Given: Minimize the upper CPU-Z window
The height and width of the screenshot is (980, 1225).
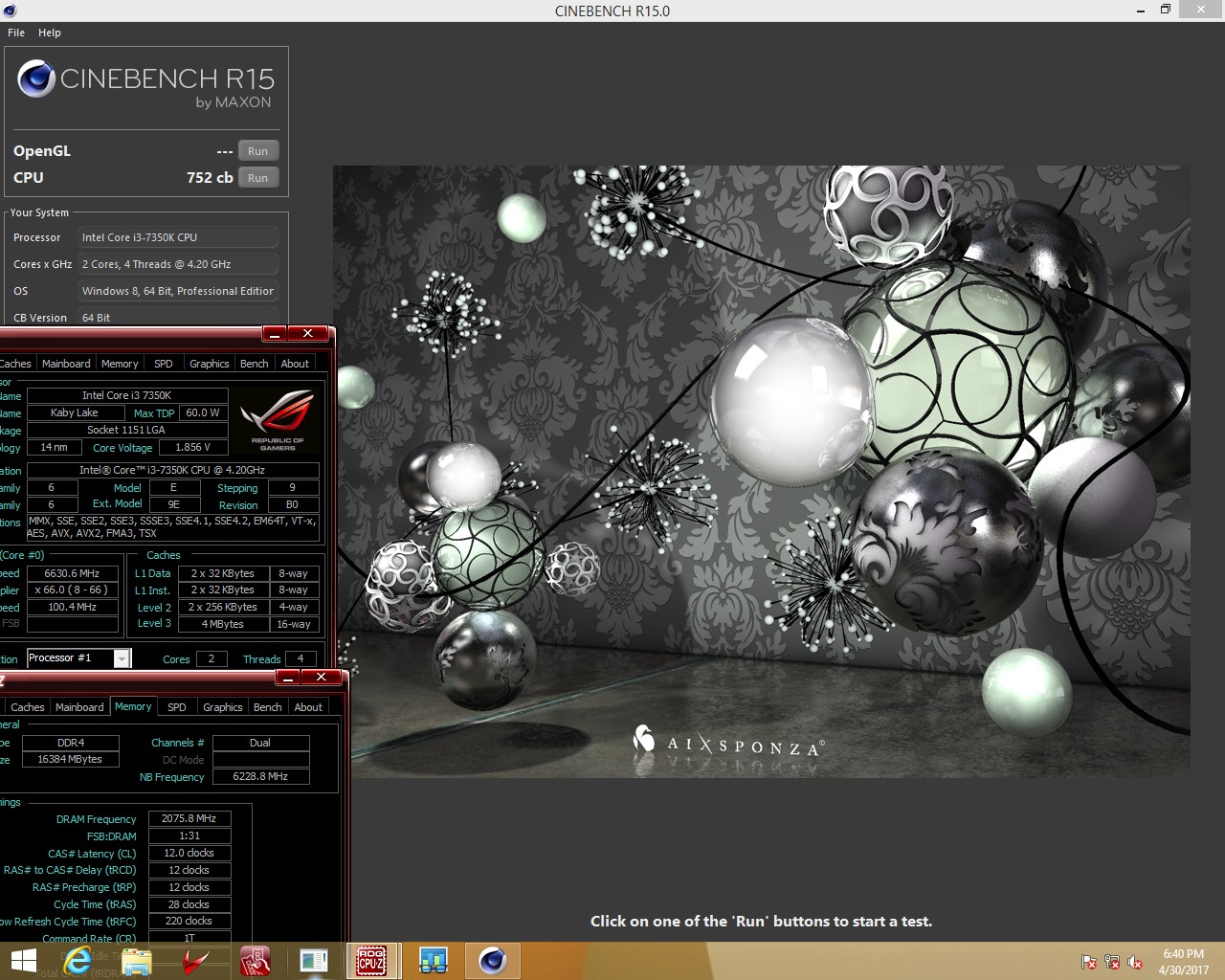Looking at the screenshot, I should coord(274,334).
